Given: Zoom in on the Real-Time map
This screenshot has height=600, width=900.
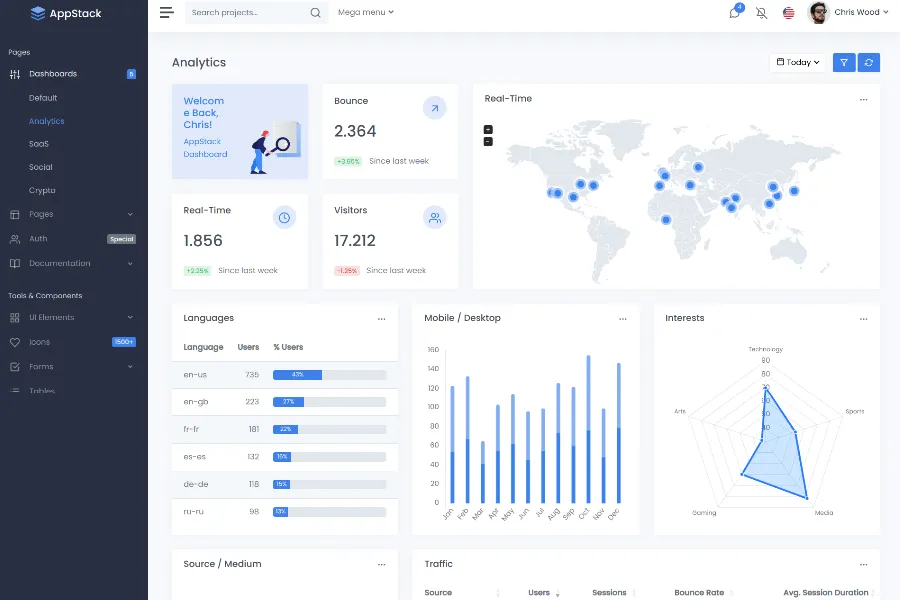Looking at the screenshot, I should coord(488,129).
